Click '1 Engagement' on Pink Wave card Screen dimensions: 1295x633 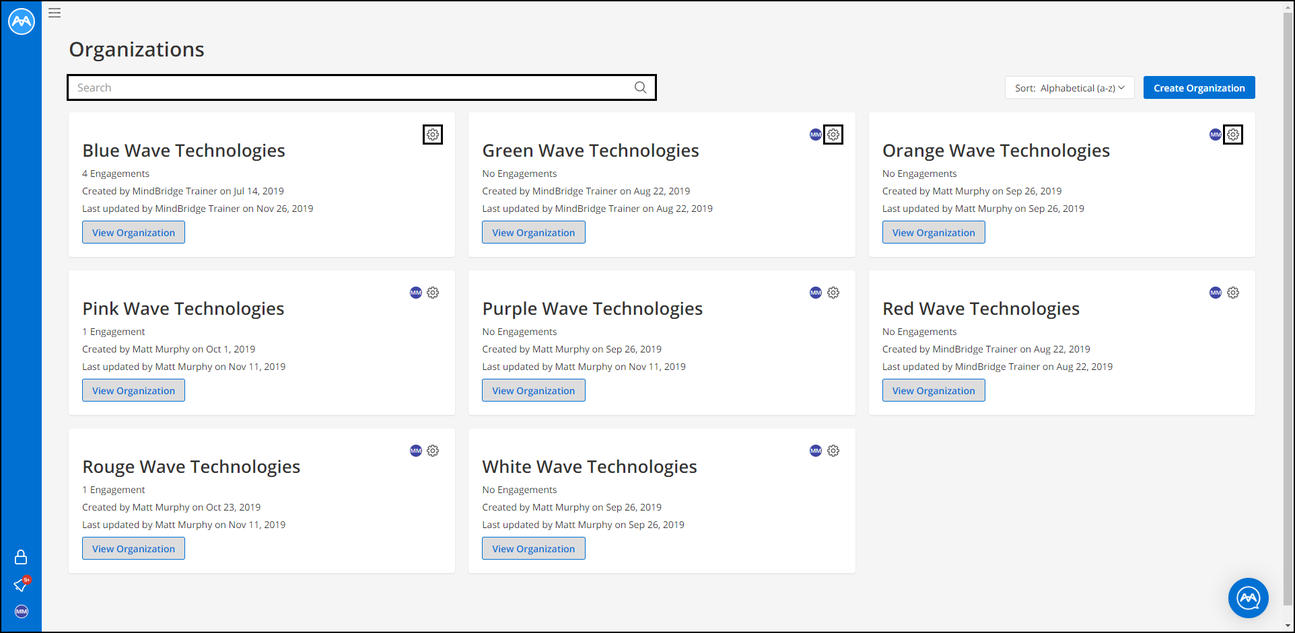click(113, 332)
